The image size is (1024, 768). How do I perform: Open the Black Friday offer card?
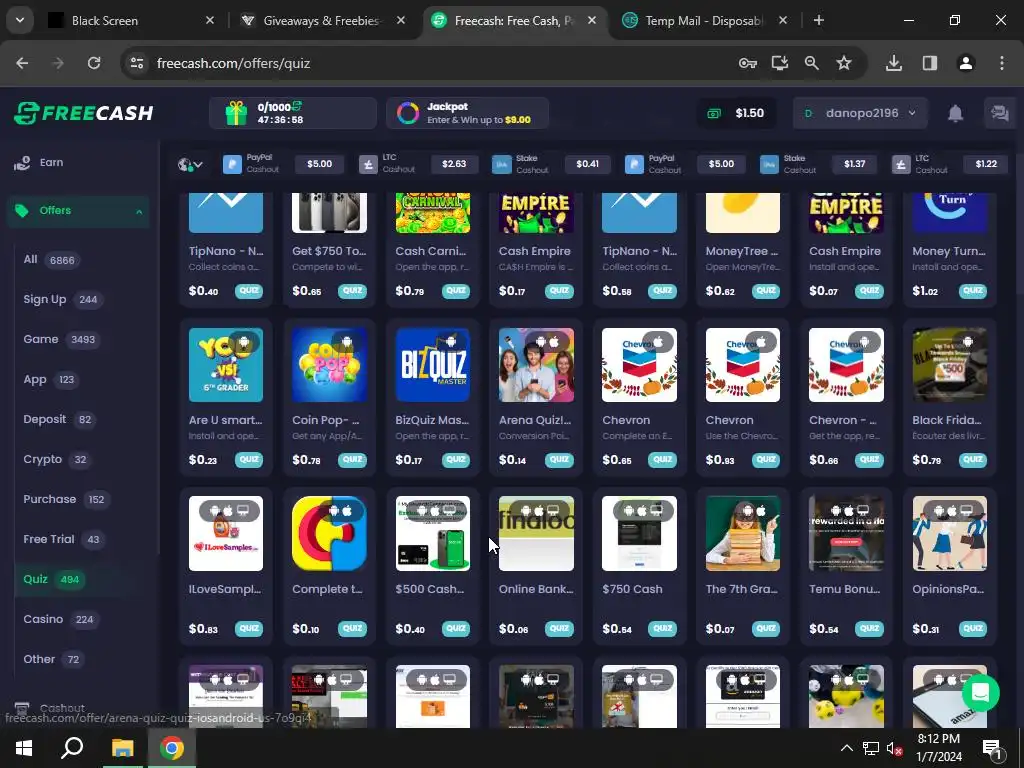coord(950,396)
